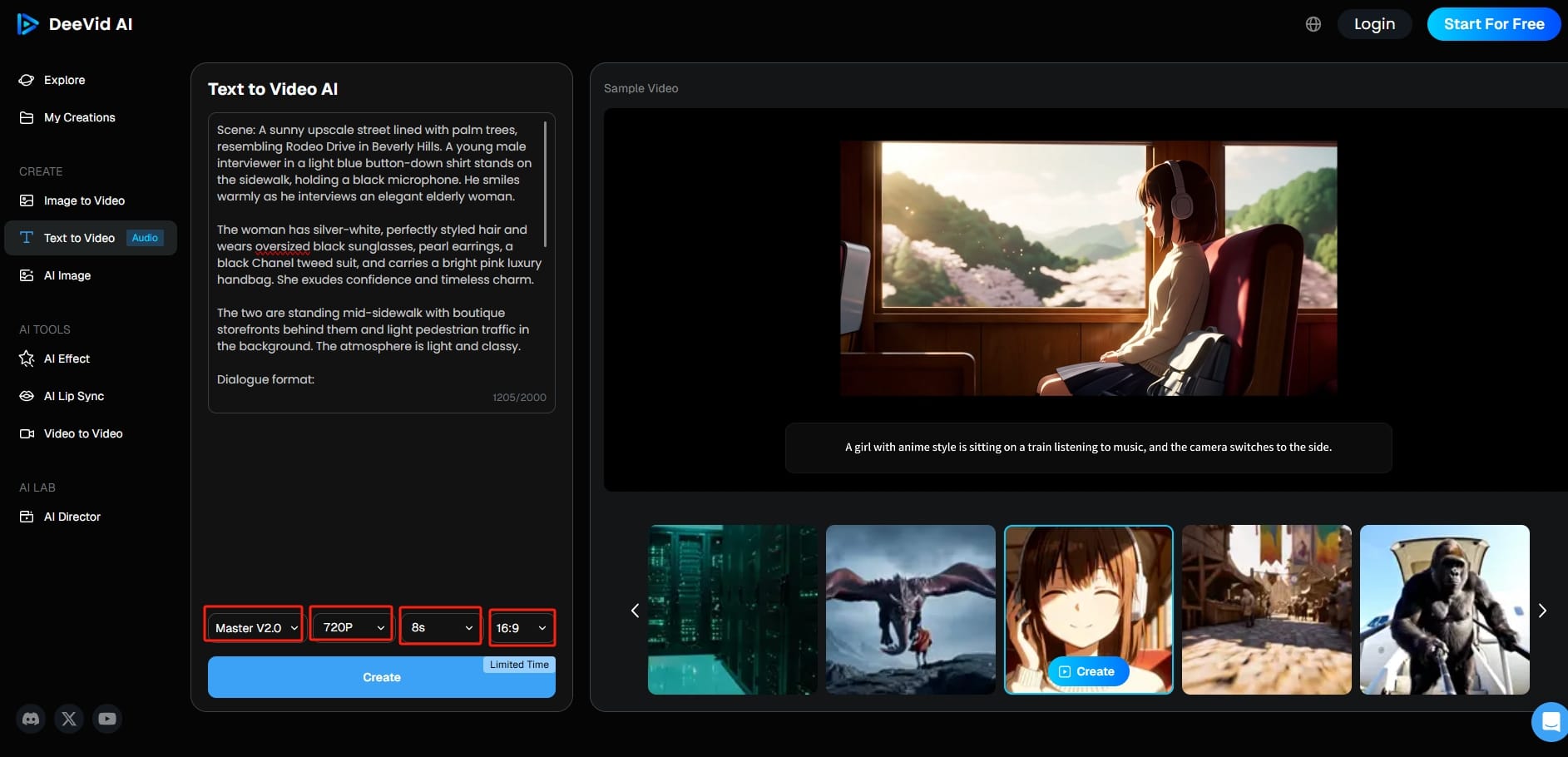Click Create on the anime girl thumbnail
Screen dimensions: 1568x757
[x=1088, y=671]
